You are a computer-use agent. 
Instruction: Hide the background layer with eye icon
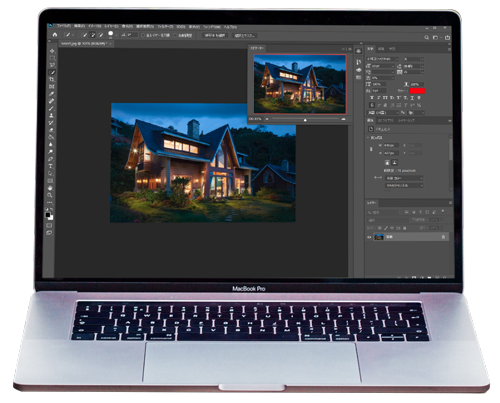pyautogui.click(x=369, y=237)
